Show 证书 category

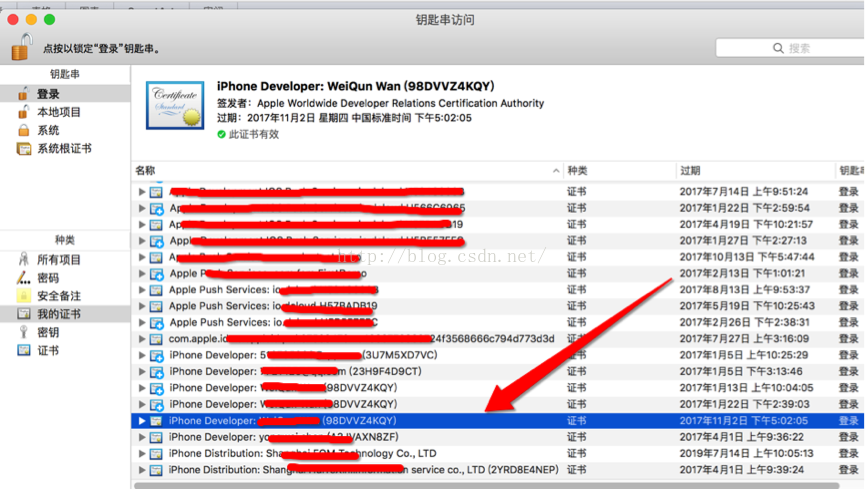pos(65,350)
